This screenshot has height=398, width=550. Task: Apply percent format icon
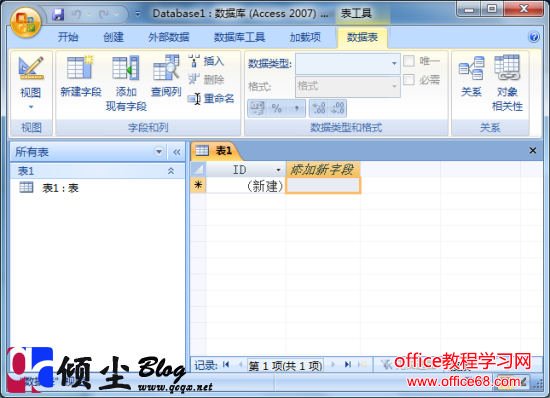coord(276,108)
